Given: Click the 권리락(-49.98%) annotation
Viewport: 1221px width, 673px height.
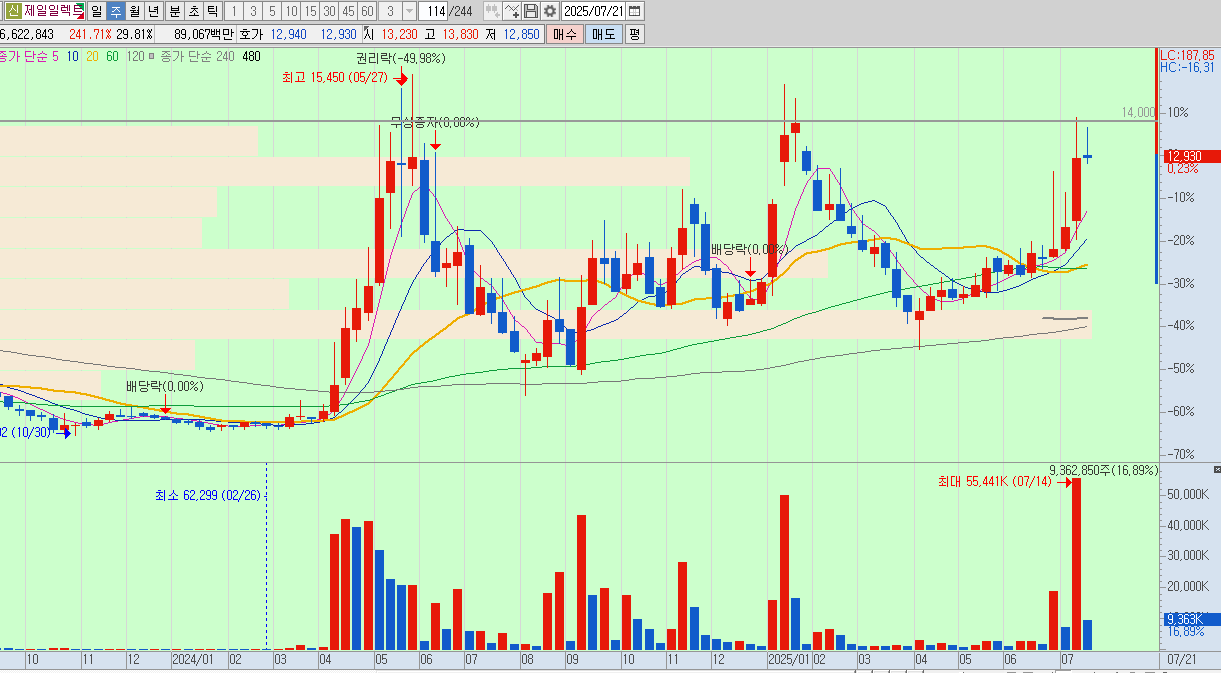Looking at the screenshot, I should click(x=400, y=58).
